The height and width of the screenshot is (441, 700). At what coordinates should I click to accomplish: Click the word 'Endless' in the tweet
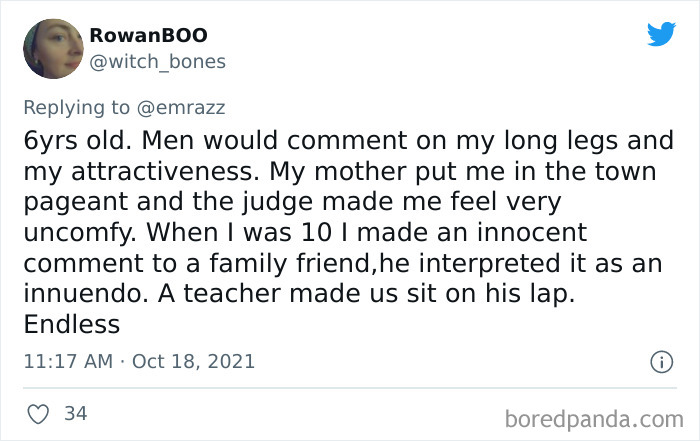71,325
